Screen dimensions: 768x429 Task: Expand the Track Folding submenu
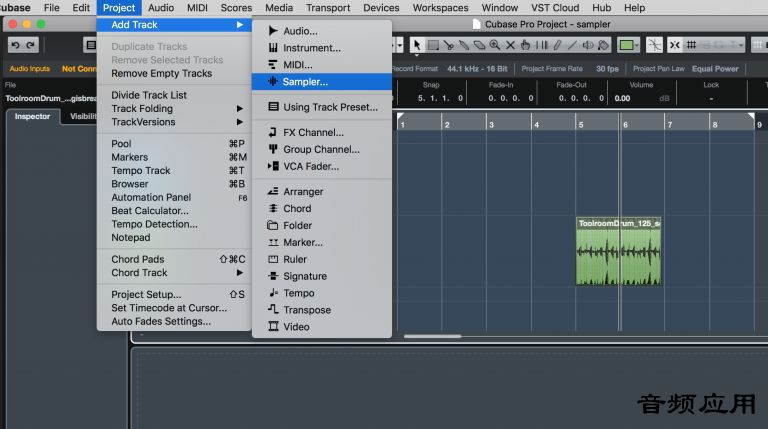click(240, 109)
